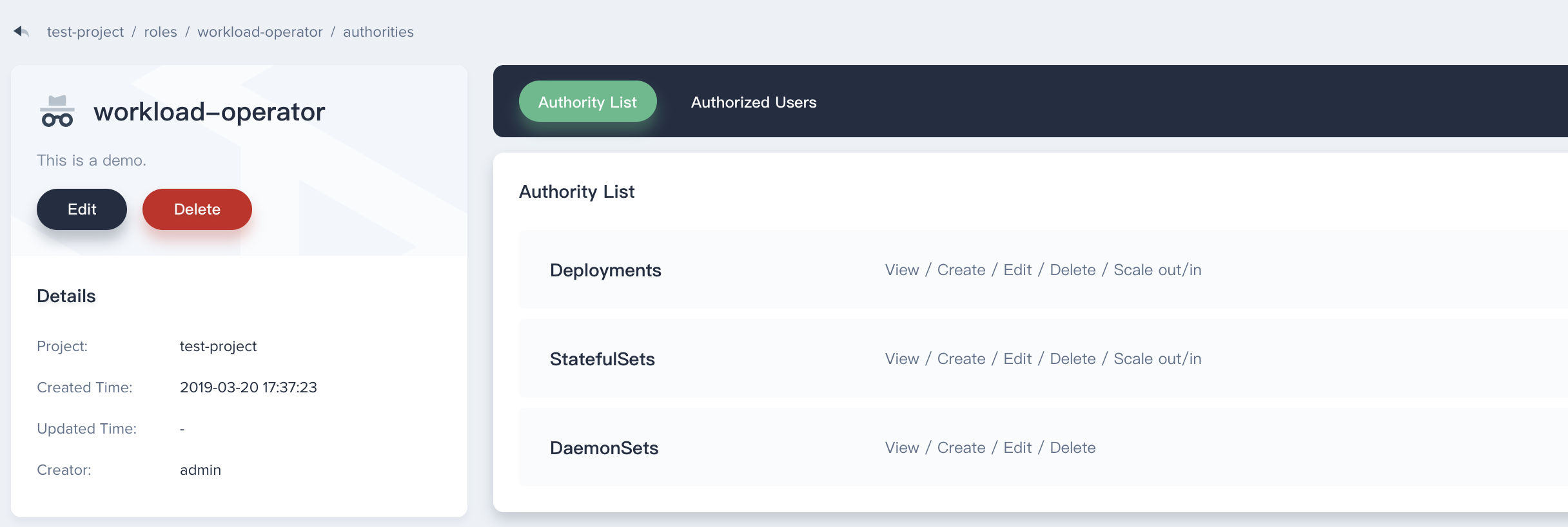Select the DaemonSets authority row
Viewport: 1568px width, 527px height.
tap(1043, 447)
